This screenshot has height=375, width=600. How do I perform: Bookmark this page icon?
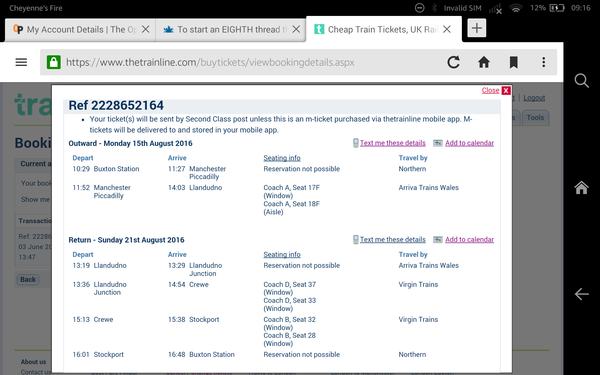pos(514,62)
